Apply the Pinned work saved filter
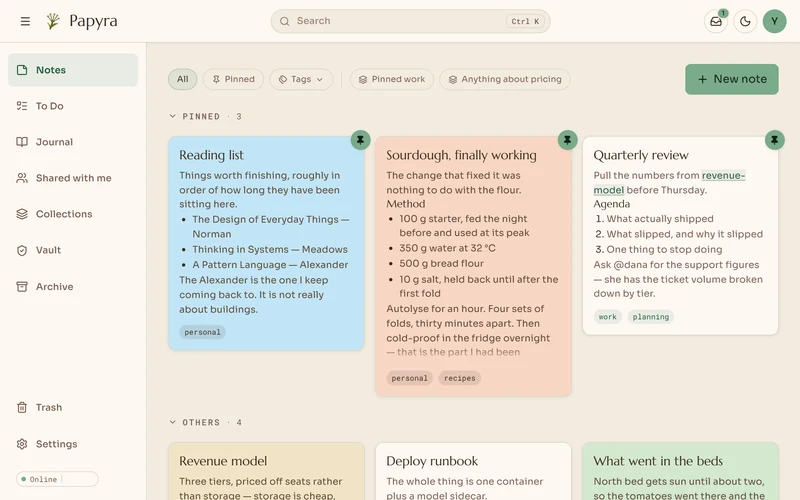Viewport: 800px width, 500px height. (392, 80)
